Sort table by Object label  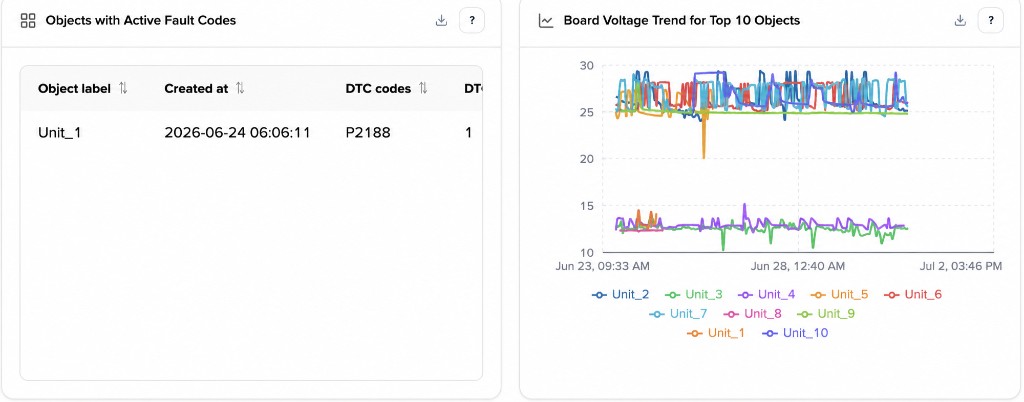123,88
